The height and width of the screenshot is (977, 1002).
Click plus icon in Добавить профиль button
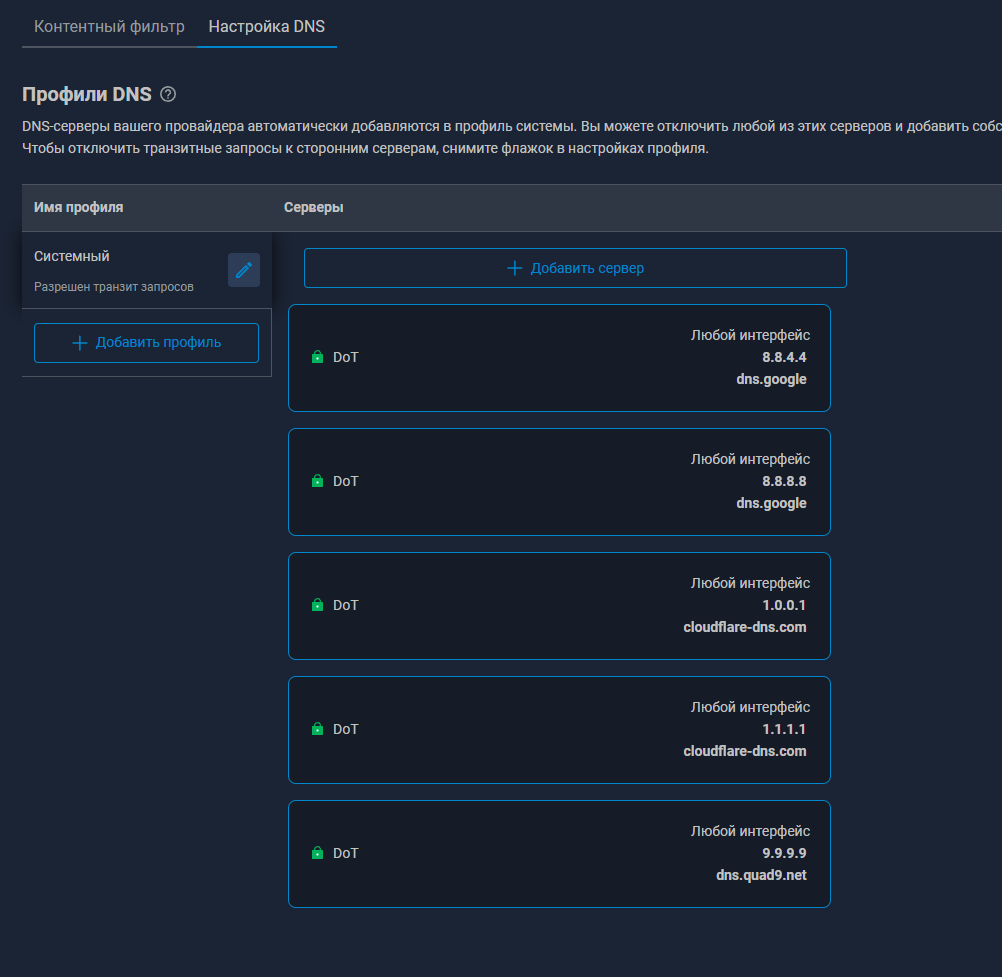[80, 343]
